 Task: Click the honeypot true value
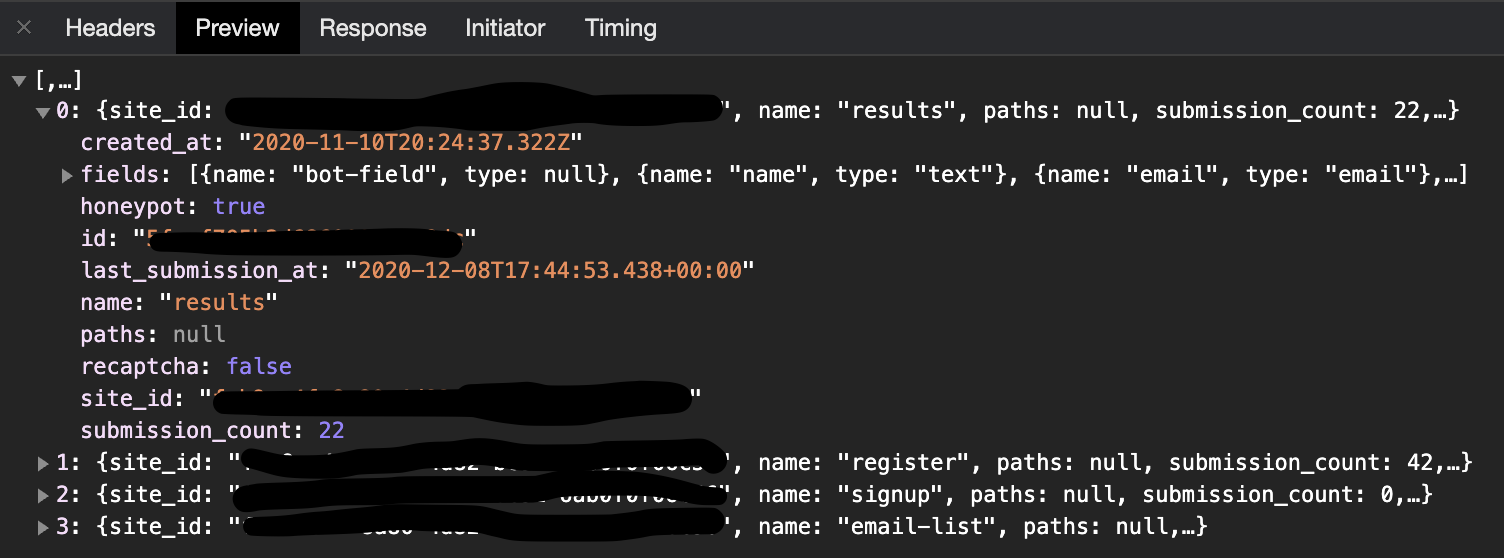tap(239, 207)
